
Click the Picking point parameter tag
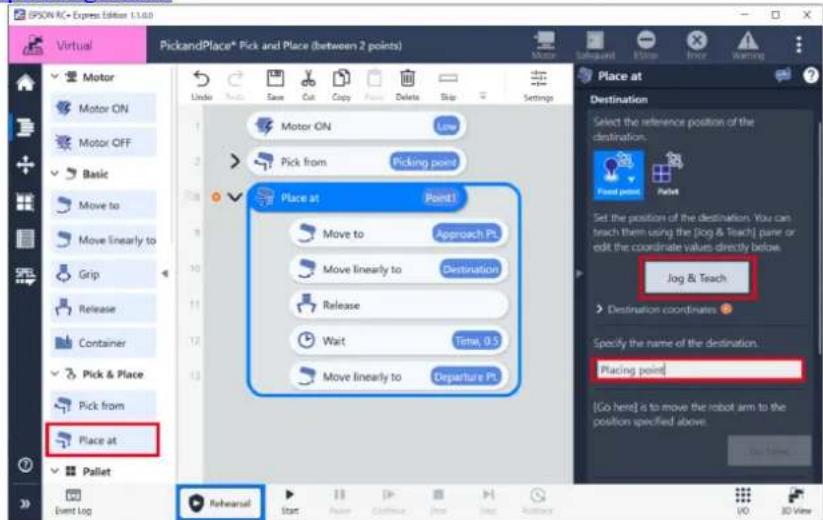coord(425,162)
